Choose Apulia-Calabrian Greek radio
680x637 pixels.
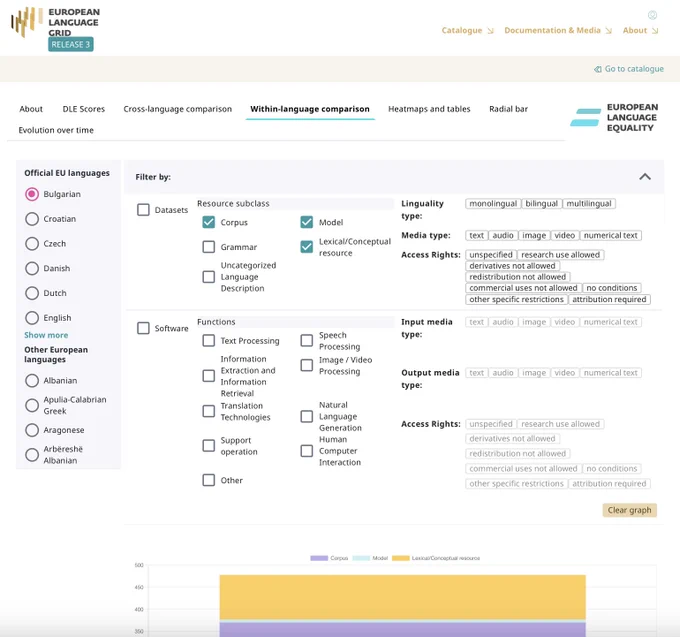pos(32,405)
